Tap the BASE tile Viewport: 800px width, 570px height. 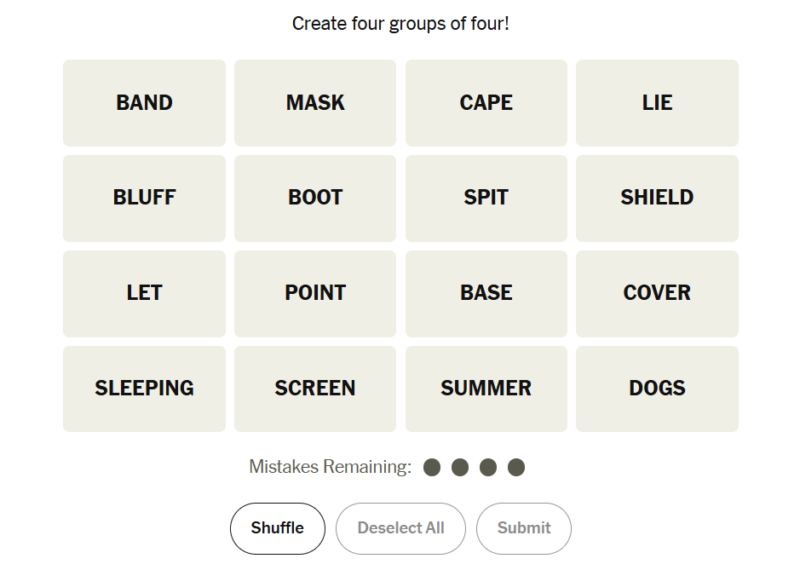(486, 293)
